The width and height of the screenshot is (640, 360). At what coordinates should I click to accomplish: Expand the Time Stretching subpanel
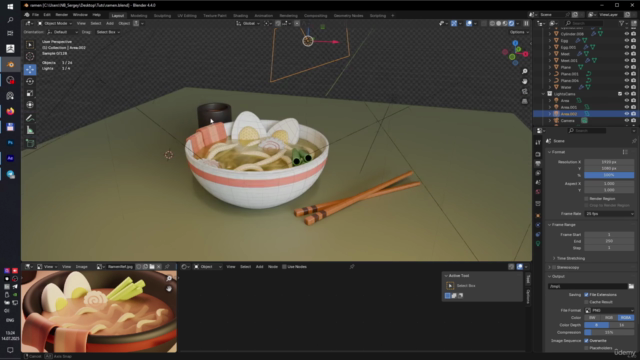click(x=554, y=258)
